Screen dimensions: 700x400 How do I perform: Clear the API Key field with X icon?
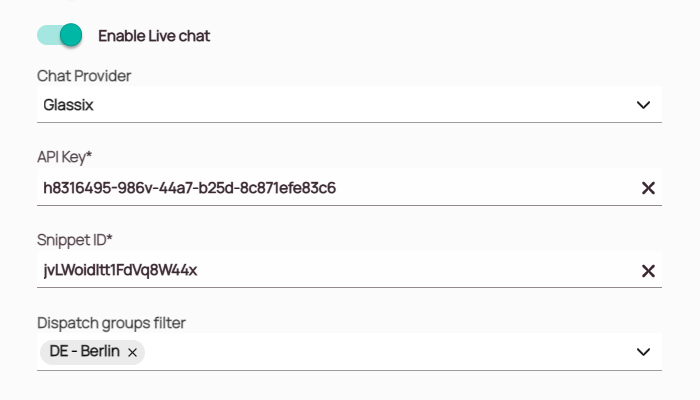[x=648, y=188]
